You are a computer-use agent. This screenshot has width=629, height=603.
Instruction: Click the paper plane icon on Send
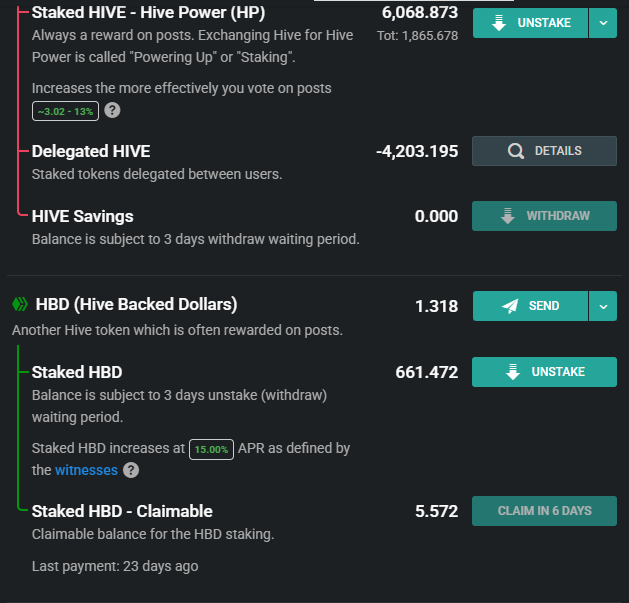point(510,306)
